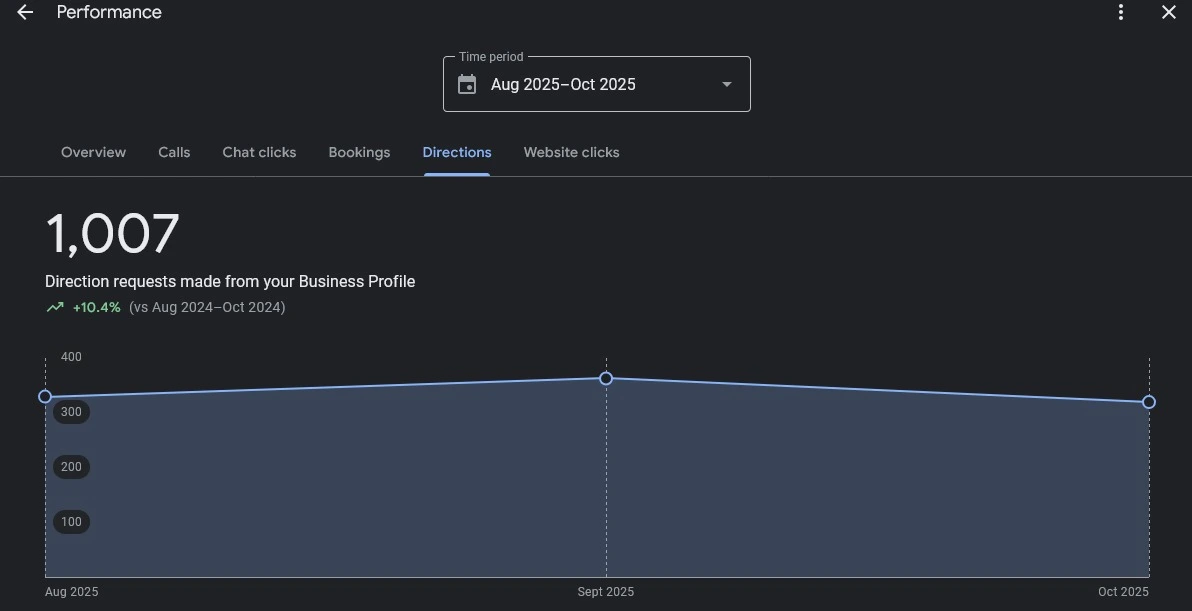
Task: Select the Directions tab
Action: click(x=457, y=153)
